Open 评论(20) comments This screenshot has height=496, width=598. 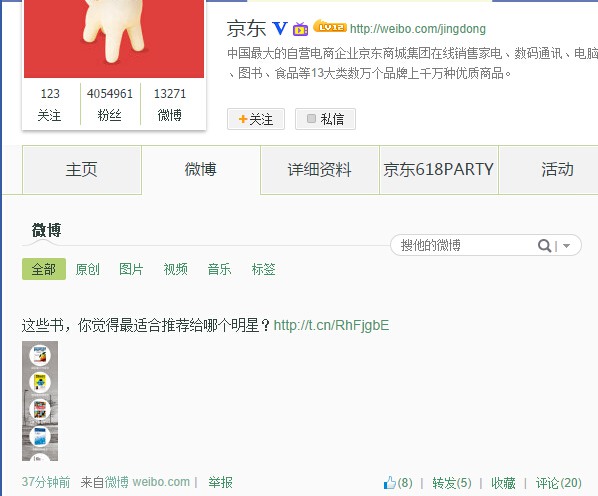point(559,483)
